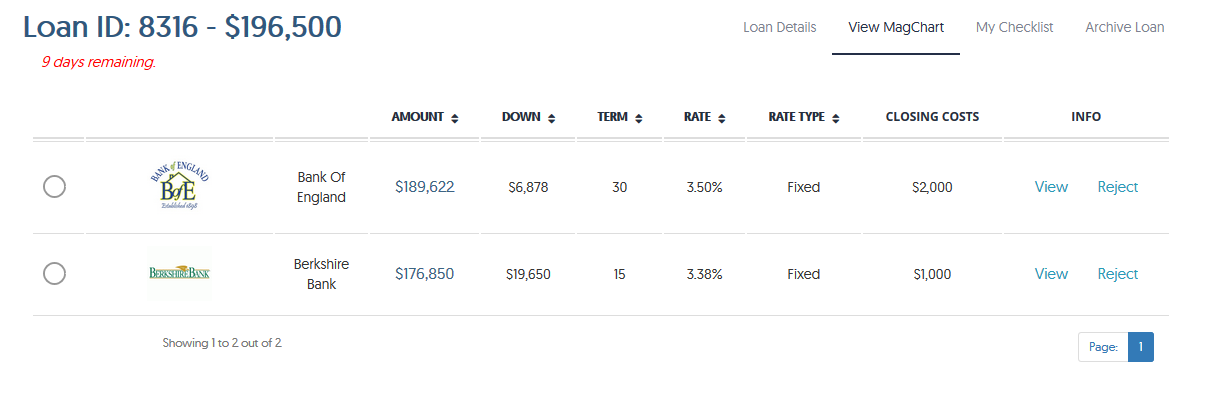Click the $2,000 closing costs cell
Viewport: 1220px width, 394px height.
932,187
